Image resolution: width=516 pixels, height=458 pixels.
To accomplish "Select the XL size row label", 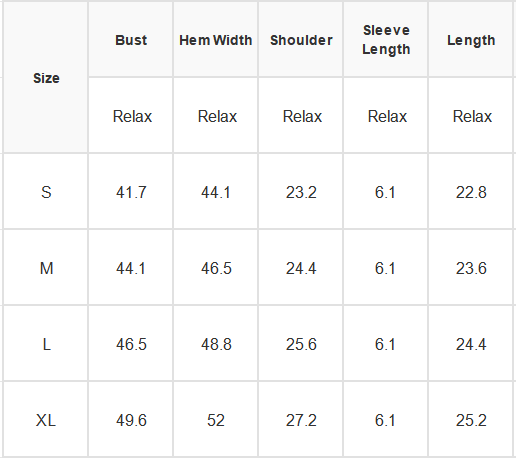I will coord(46,420).
